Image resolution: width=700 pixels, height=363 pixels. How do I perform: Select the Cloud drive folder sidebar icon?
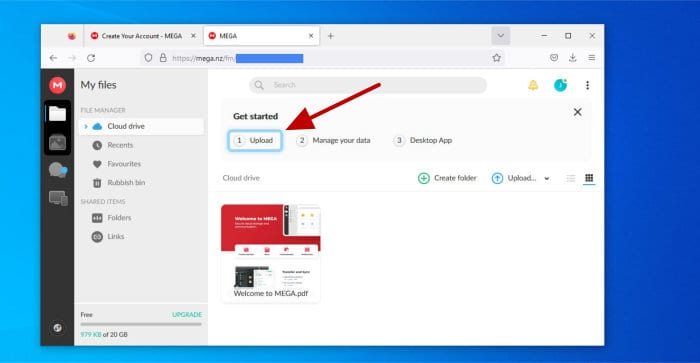(x=58, y=114)
